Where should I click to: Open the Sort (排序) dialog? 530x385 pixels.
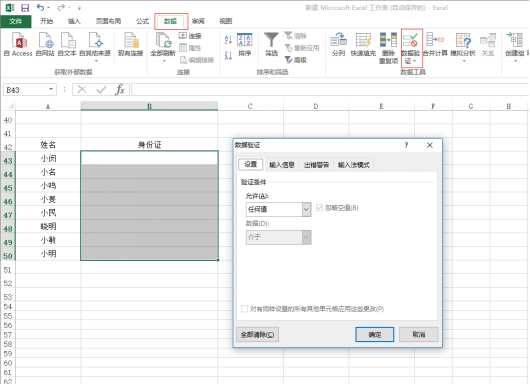click(244, 44)
